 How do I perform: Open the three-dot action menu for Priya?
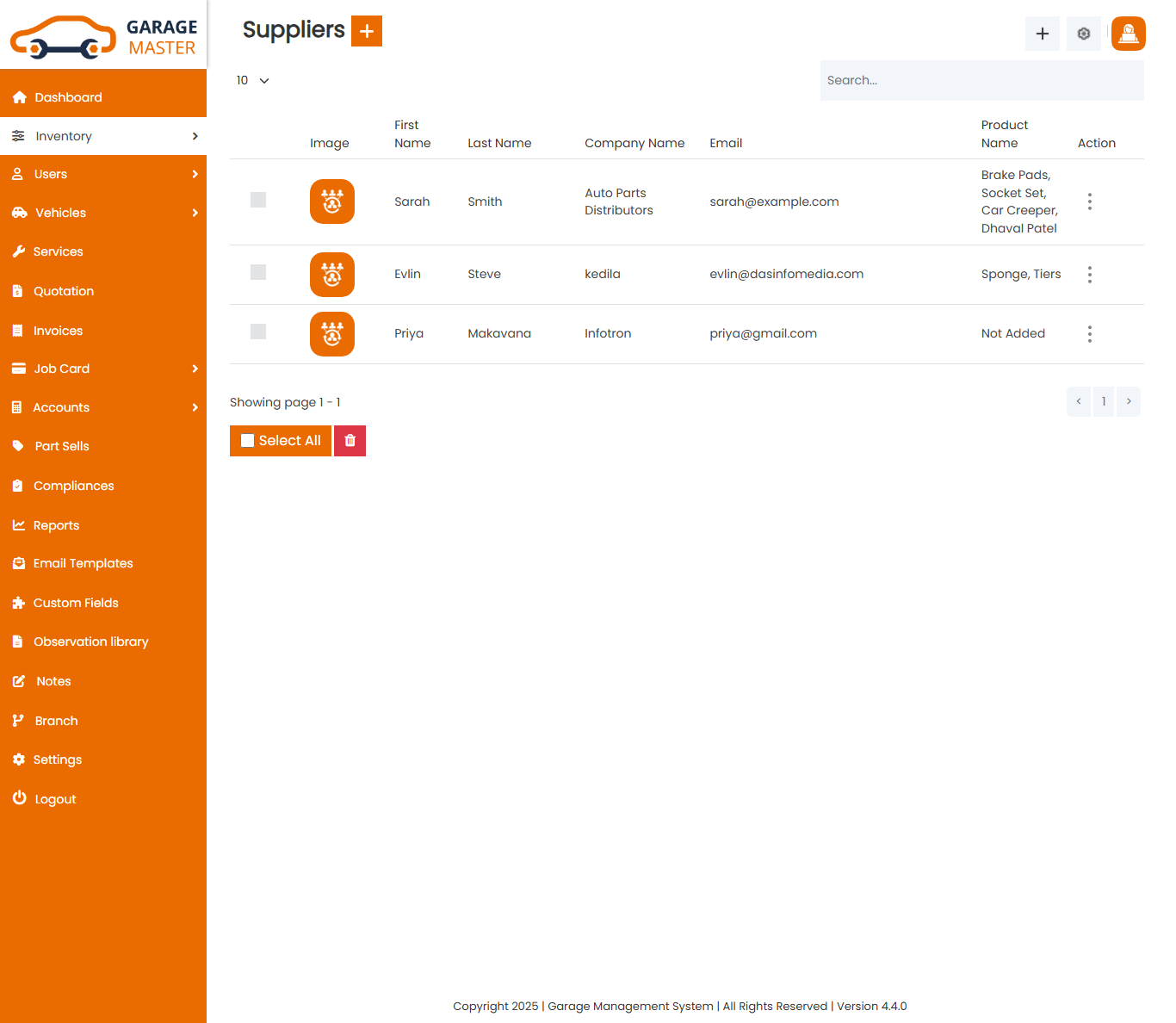(x=1089, y=334)
